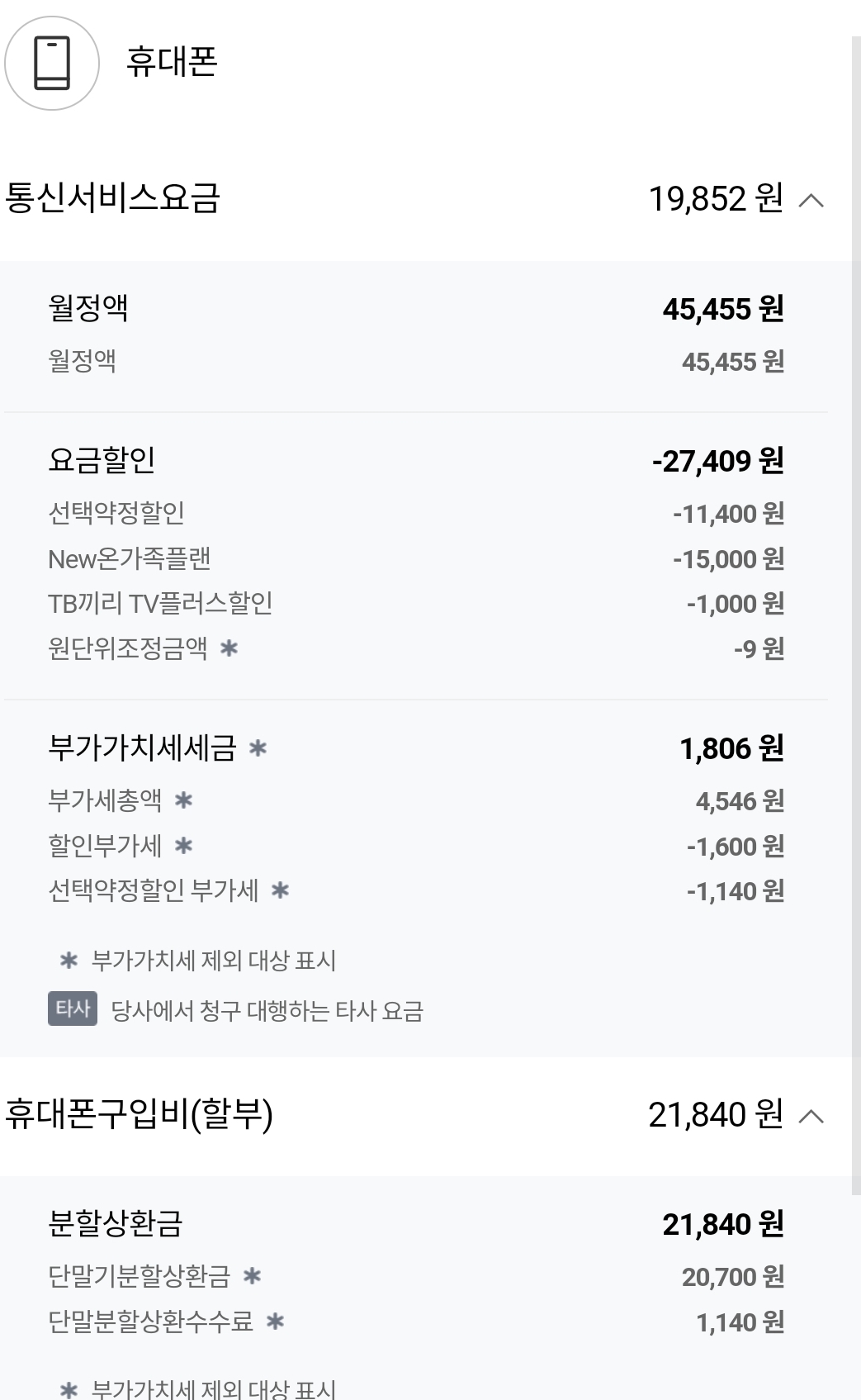Click asterisk beside 선택약정할인 부가세
Screen dimensions: 861x1400
pyautogui.click(x=280, y=890)
